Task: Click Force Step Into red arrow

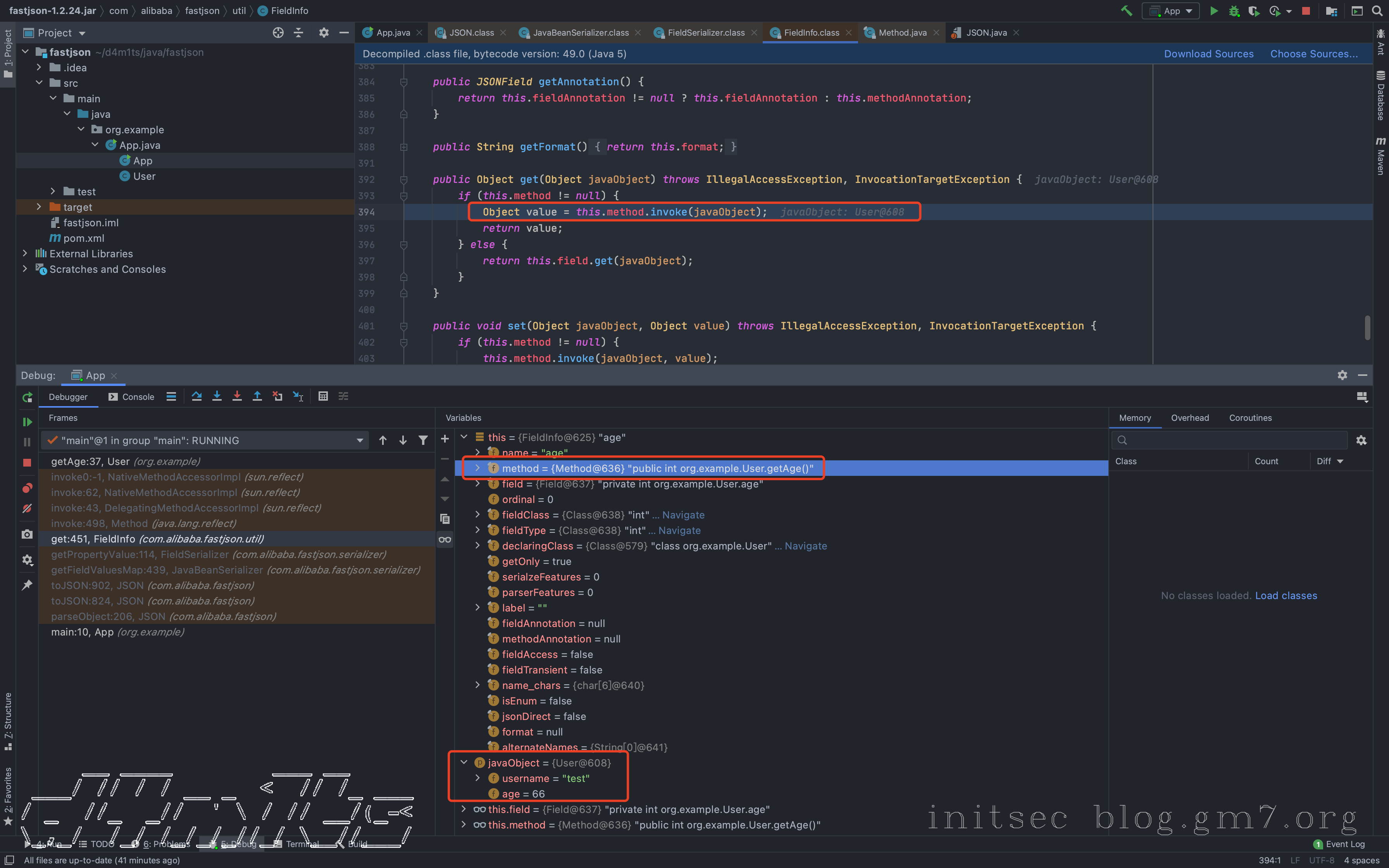Action: click(236, 396)
